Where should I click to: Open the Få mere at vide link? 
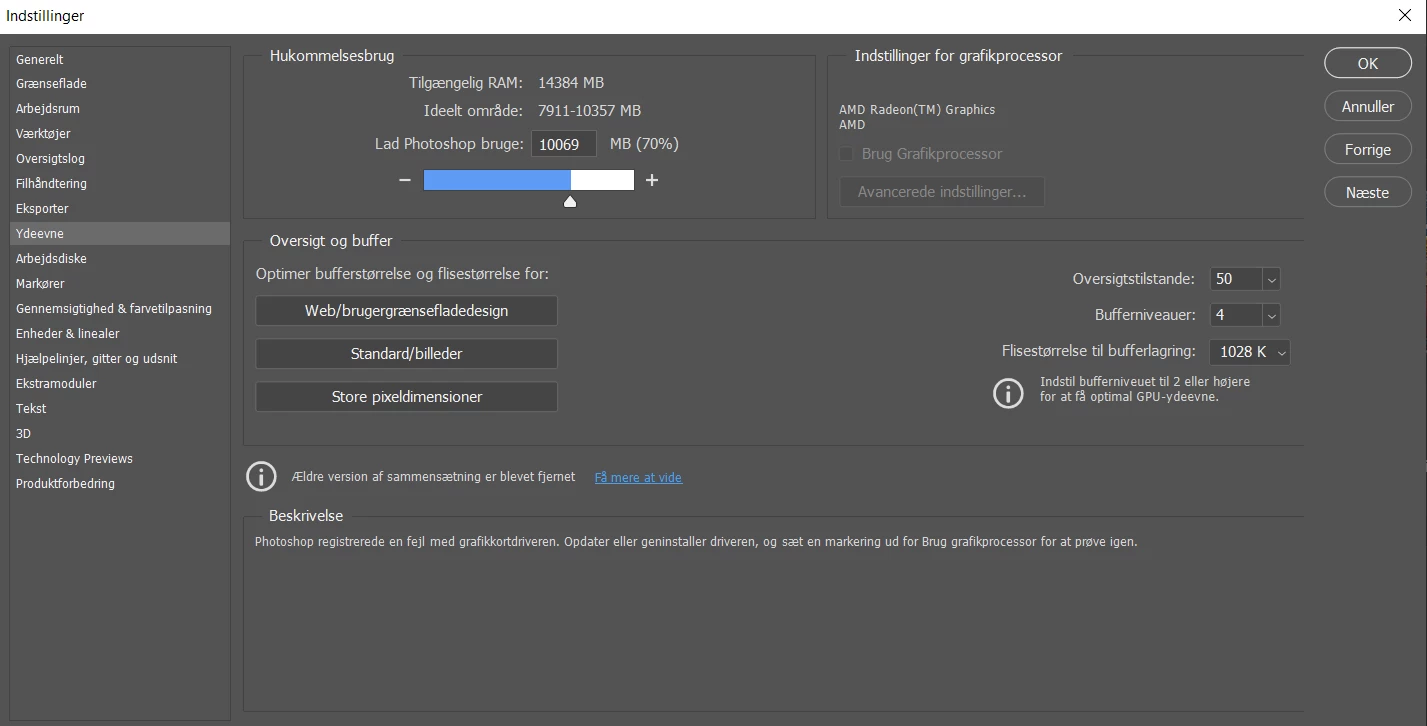click(x=638, y=478)
